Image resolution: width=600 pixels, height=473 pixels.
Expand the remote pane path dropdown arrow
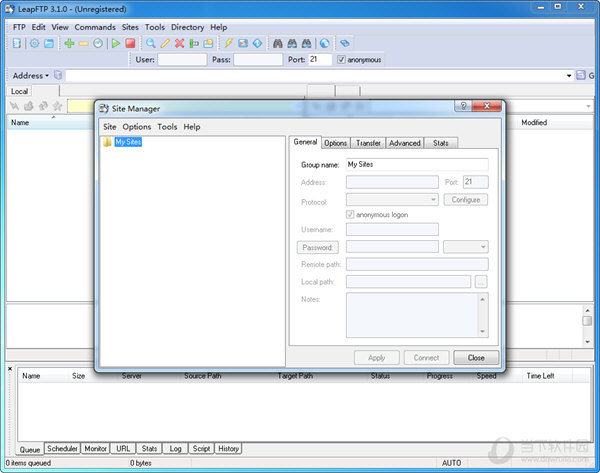tap(588, 106)
